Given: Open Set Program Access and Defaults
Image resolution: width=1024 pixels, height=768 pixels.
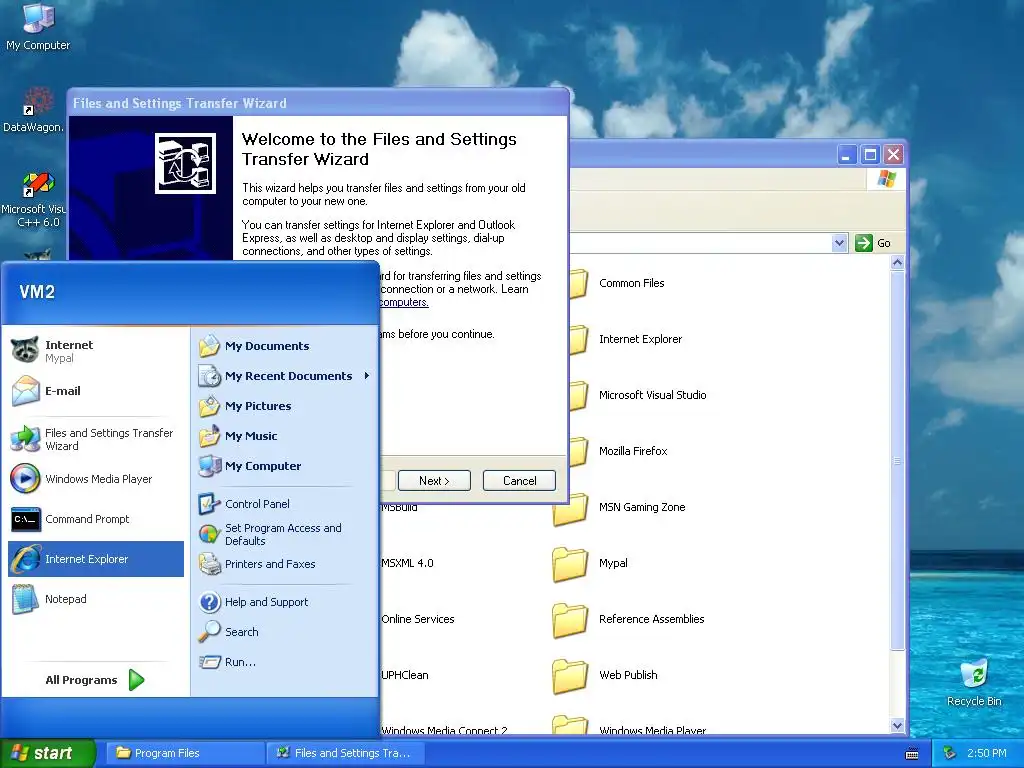Looking at the screenshot, I should coord(285,534).
